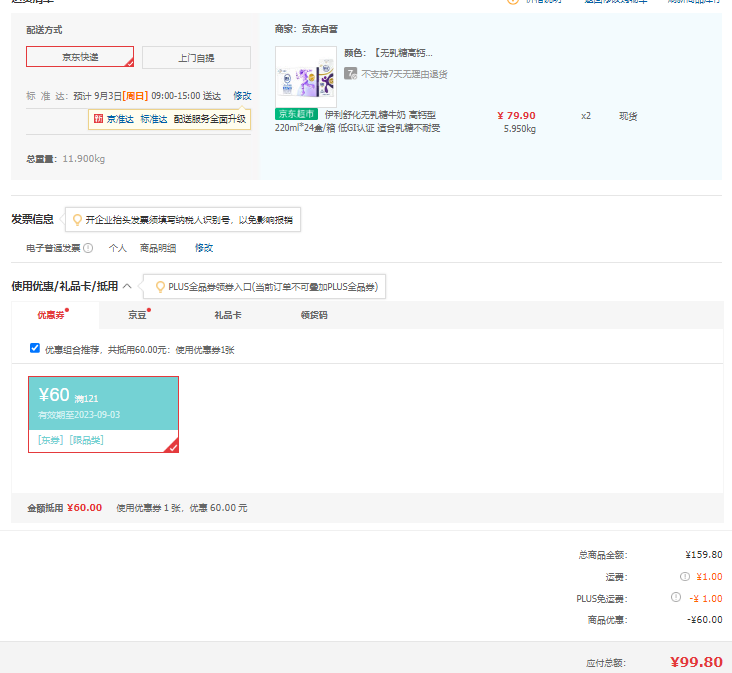Click 现货 stock status text

coord(628,116)
